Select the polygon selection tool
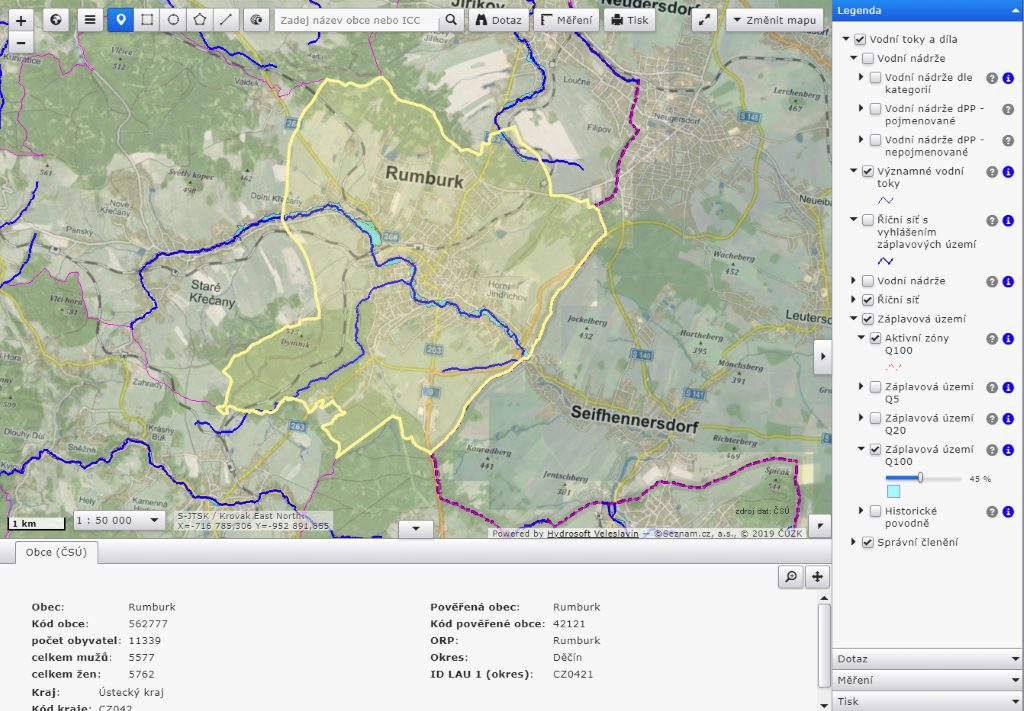 (x=199, y=20)
